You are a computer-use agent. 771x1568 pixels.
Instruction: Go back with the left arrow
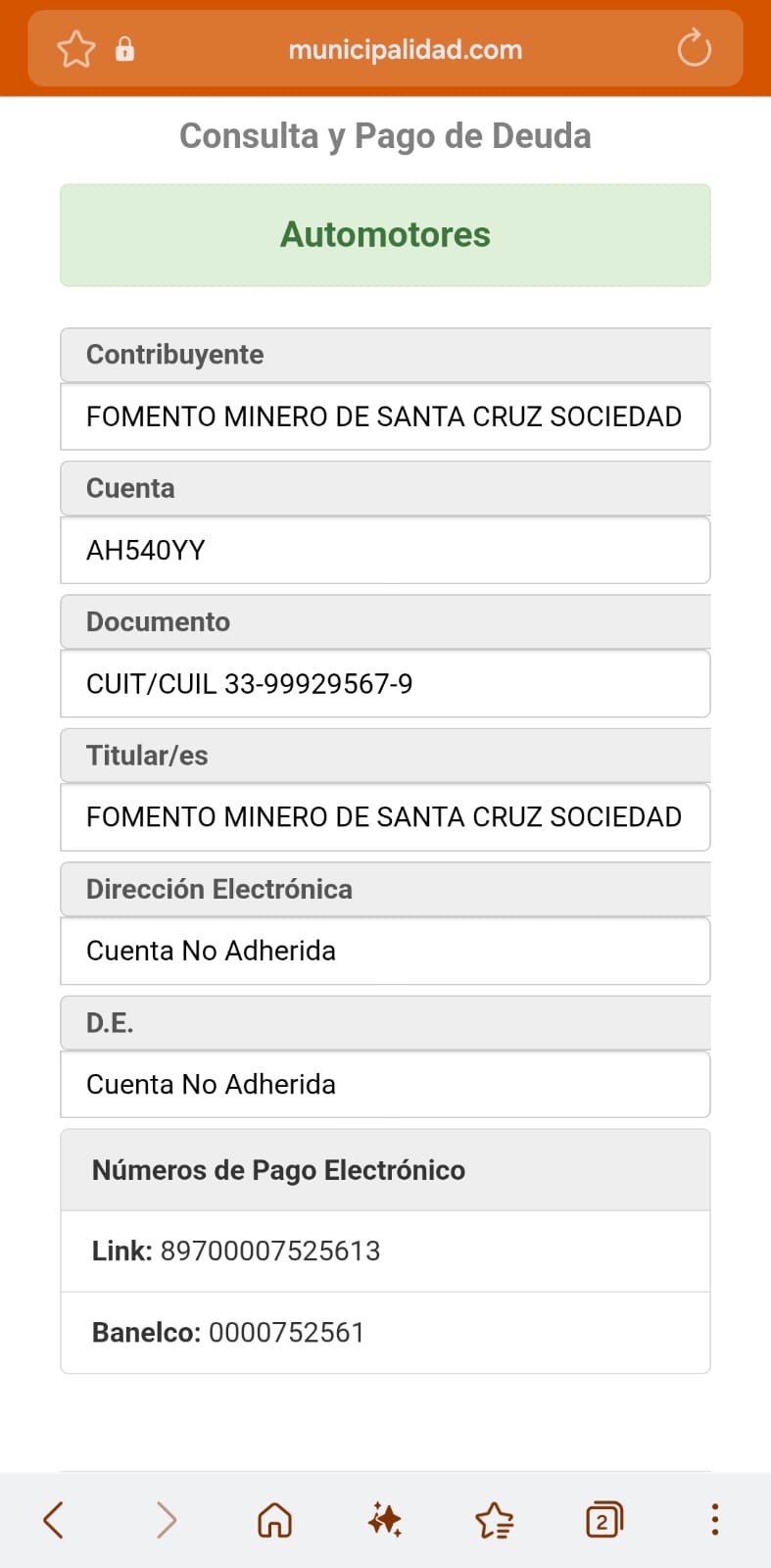point(55,1520)
